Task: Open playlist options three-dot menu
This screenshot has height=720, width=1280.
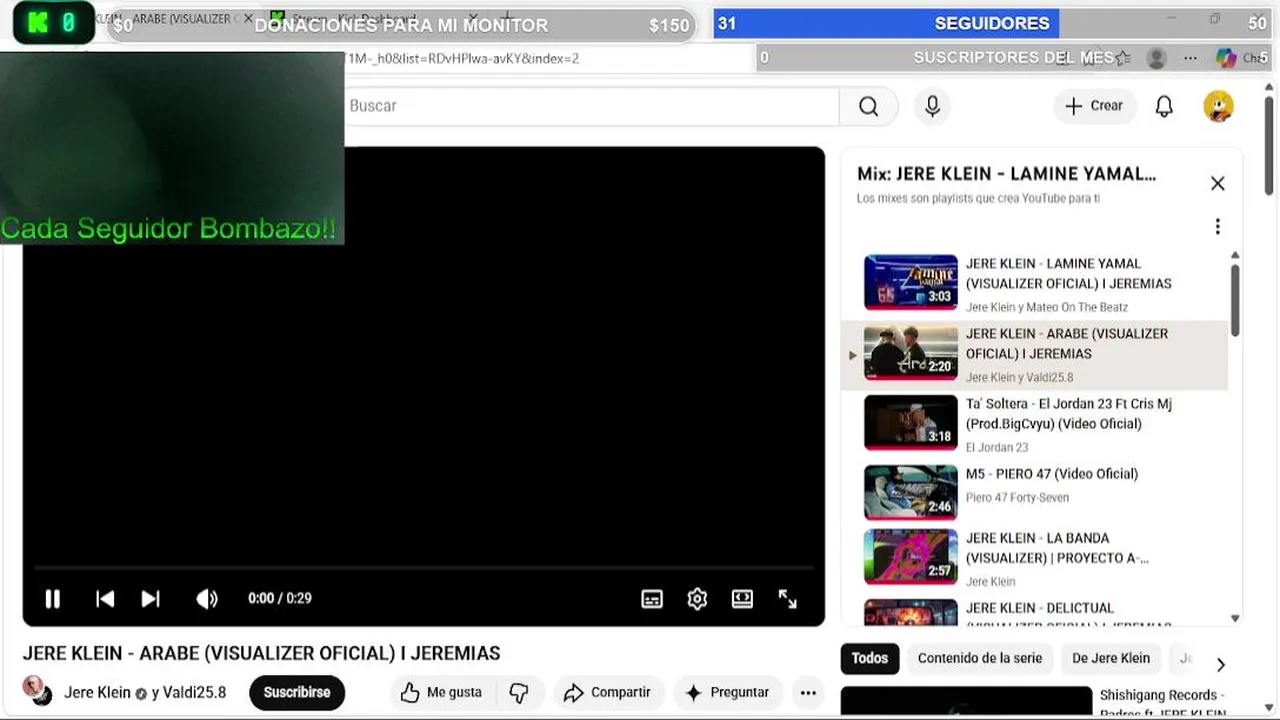Action: [x=1217, y=227]
